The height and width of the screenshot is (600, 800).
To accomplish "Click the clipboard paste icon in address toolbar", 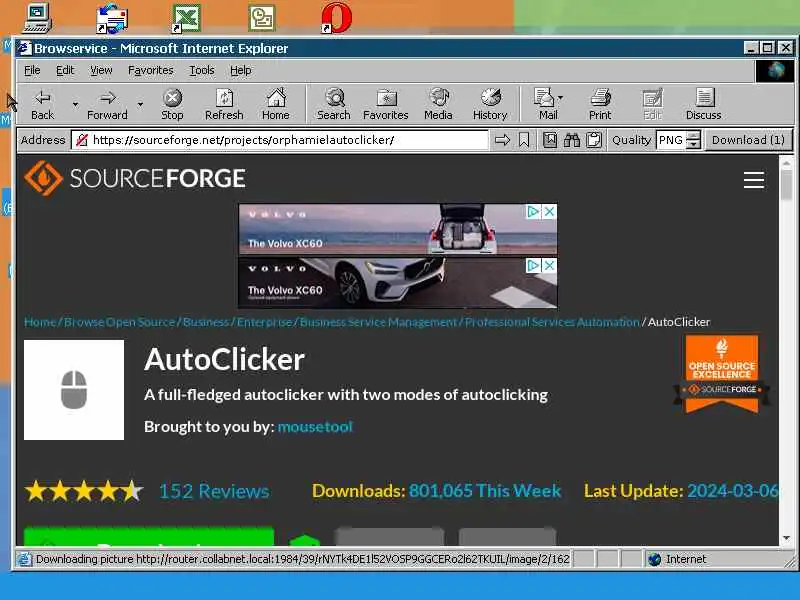I will pos(594,140).
